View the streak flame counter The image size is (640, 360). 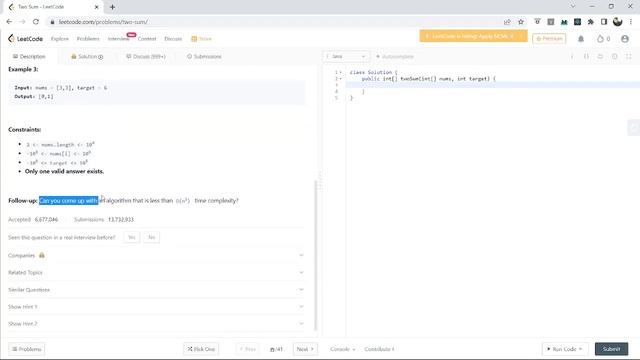(603, 39)
